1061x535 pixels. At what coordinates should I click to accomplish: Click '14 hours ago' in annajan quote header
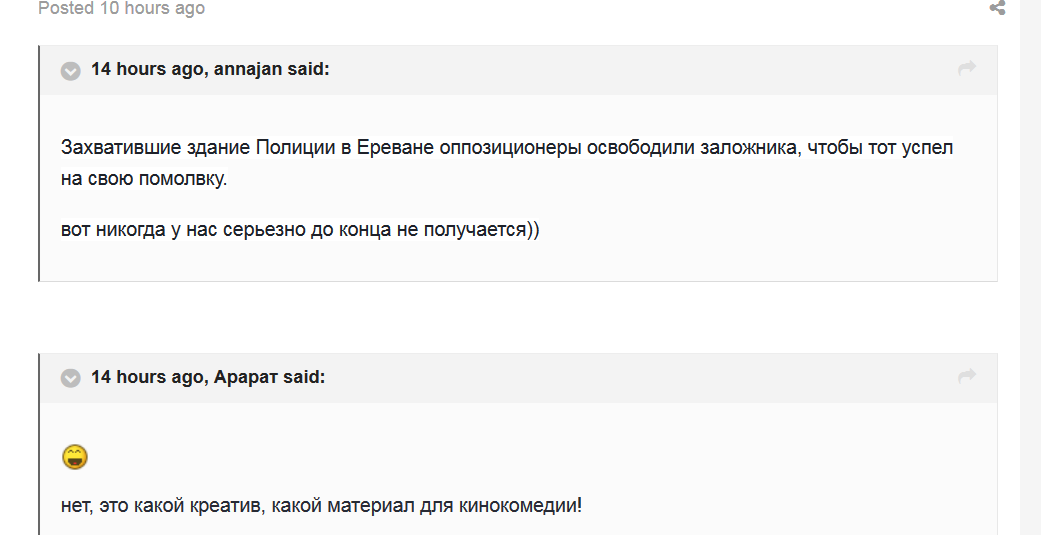click(148, 69)
